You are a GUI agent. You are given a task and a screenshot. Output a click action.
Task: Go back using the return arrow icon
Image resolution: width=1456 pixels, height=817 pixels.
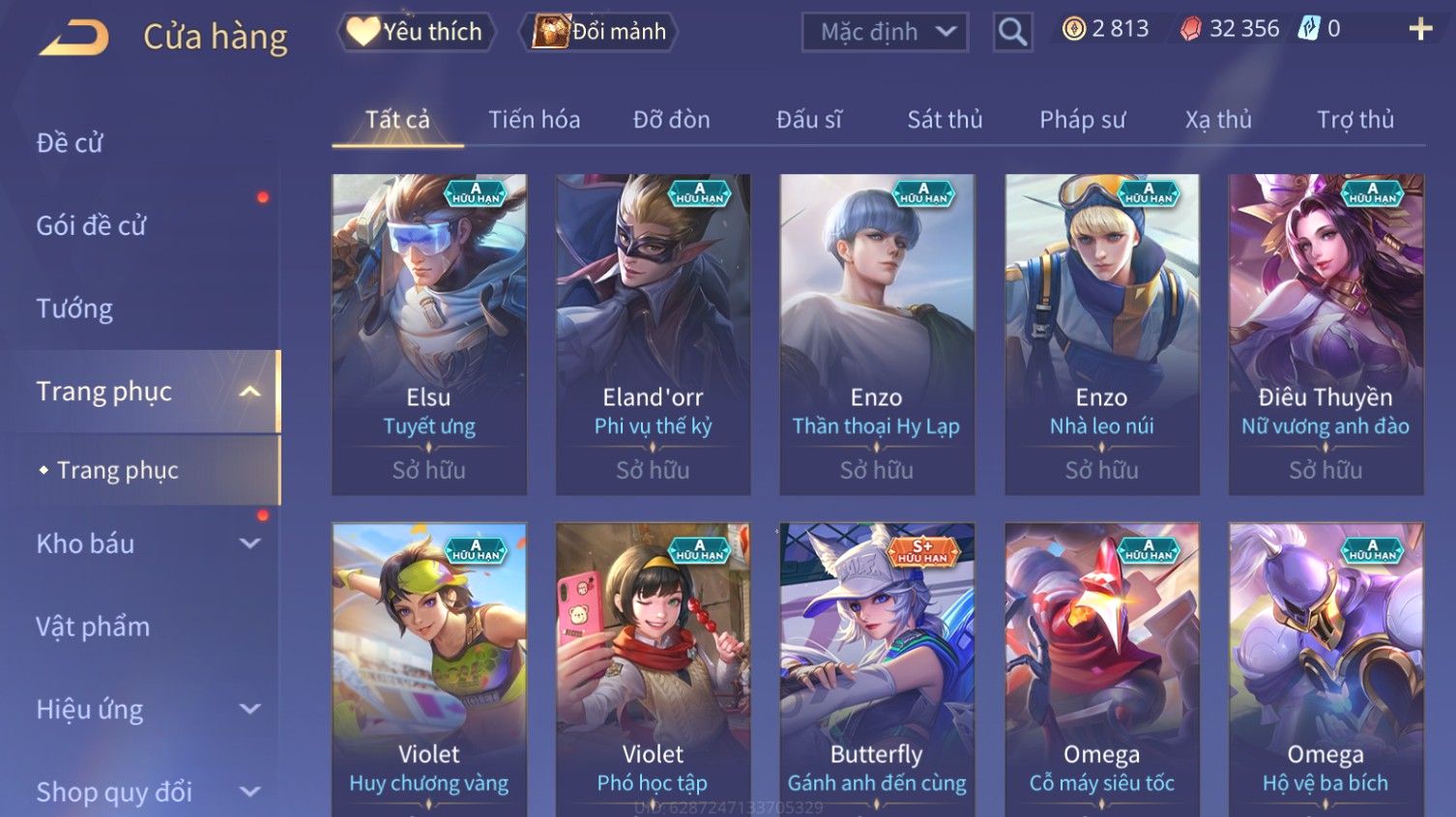pyautogui.click(x=73, y=38)
